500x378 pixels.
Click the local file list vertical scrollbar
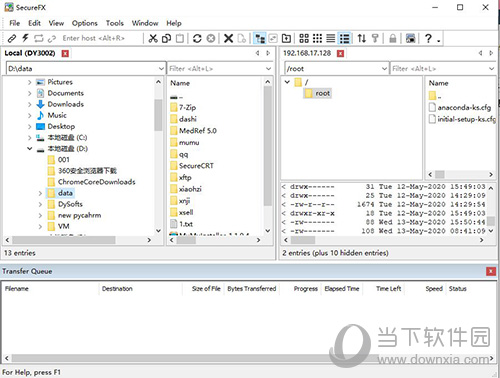tap(268, 147)
